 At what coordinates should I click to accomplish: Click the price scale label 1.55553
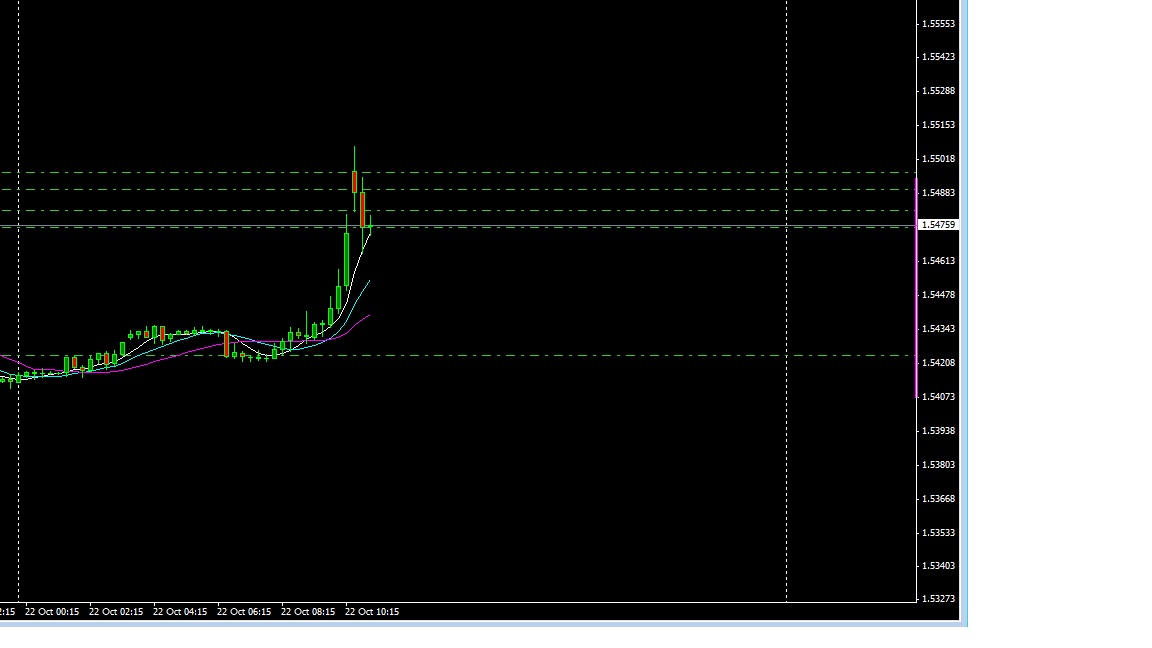(938, 22)
